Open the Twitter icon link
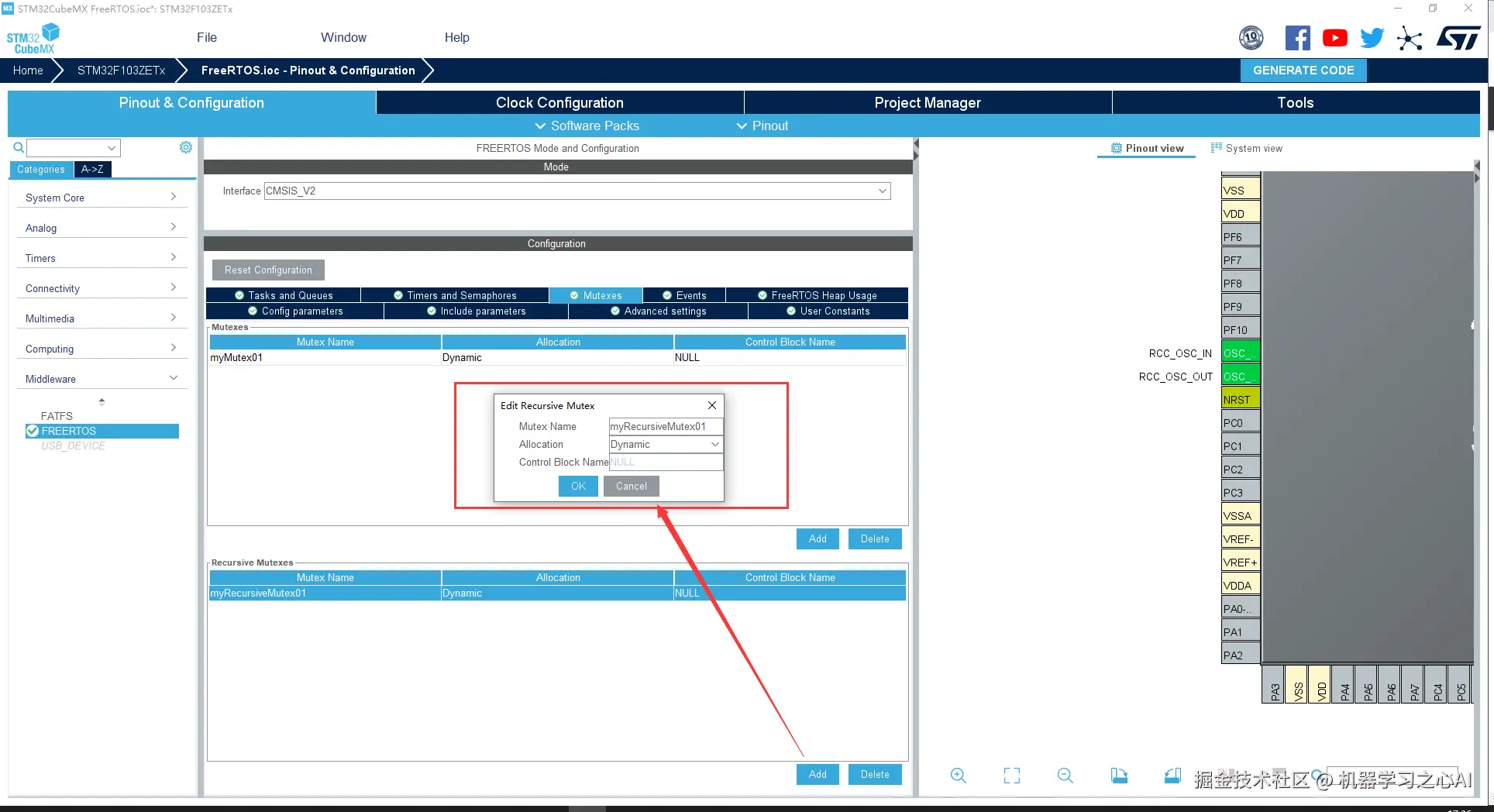 1372,38
